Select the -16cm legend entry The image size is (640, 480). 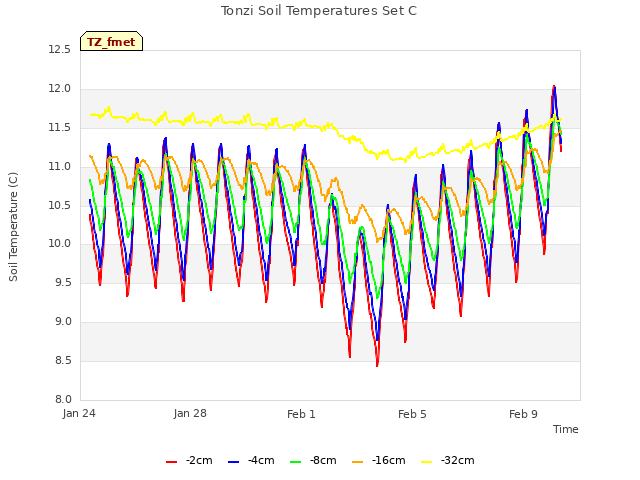(378, 460)
